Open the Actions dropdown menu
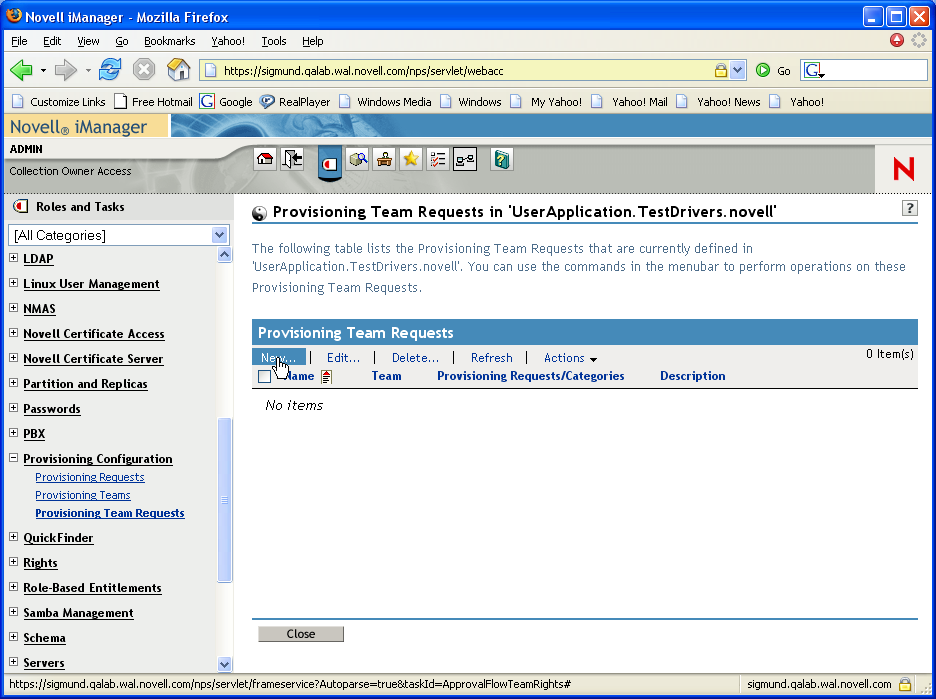The image size is (936, 699). [x=570, y=358]
